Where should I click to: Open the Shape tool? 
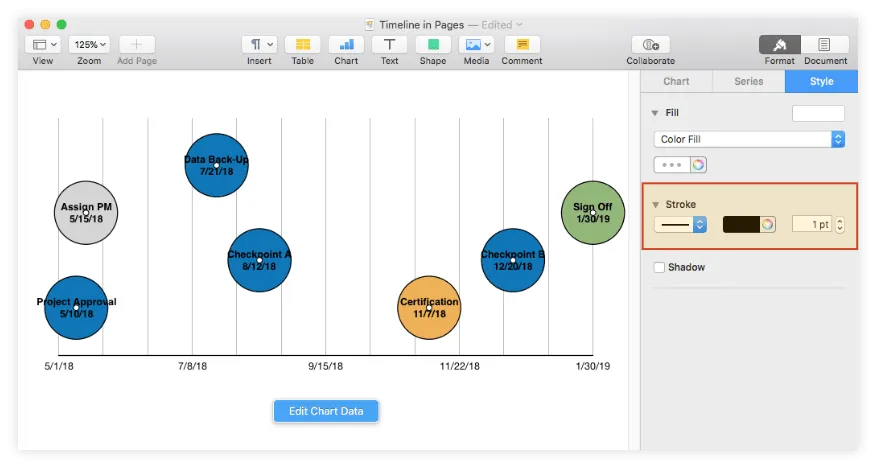coord(433,45)
